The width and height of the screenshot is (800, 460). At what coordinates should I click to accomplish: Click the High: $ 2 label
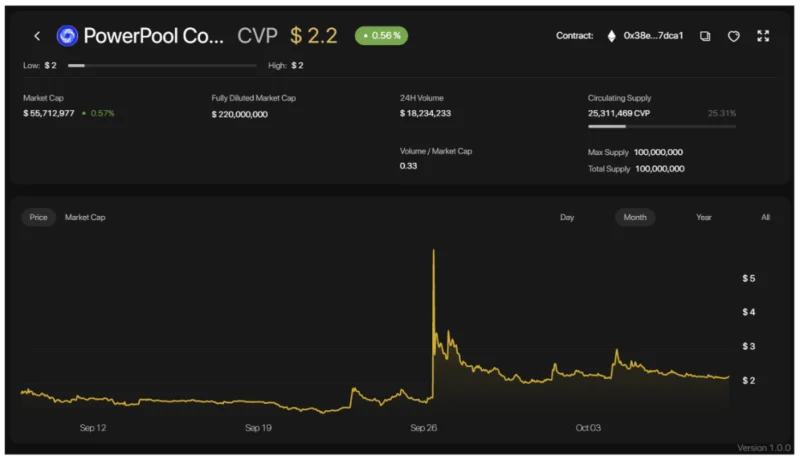pos(286,65)
